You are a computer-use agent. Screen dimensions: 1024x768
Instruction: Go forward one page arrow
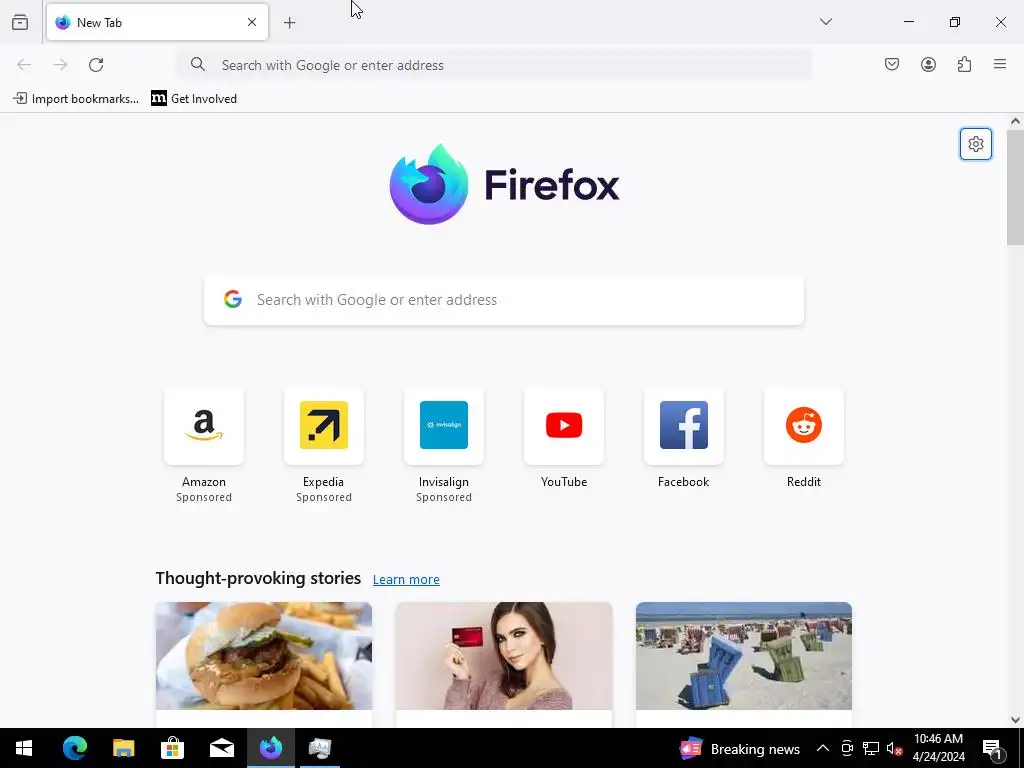[x=60, y=64]
